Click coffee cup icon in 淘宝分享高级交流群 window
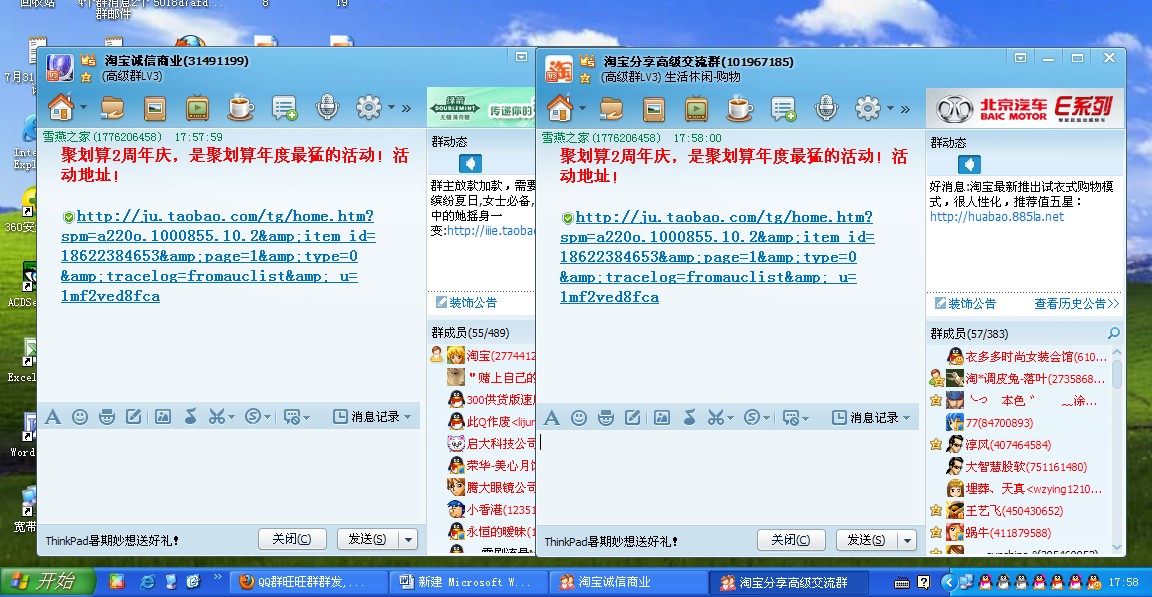 pyautogui.click(x=738, y=109)
